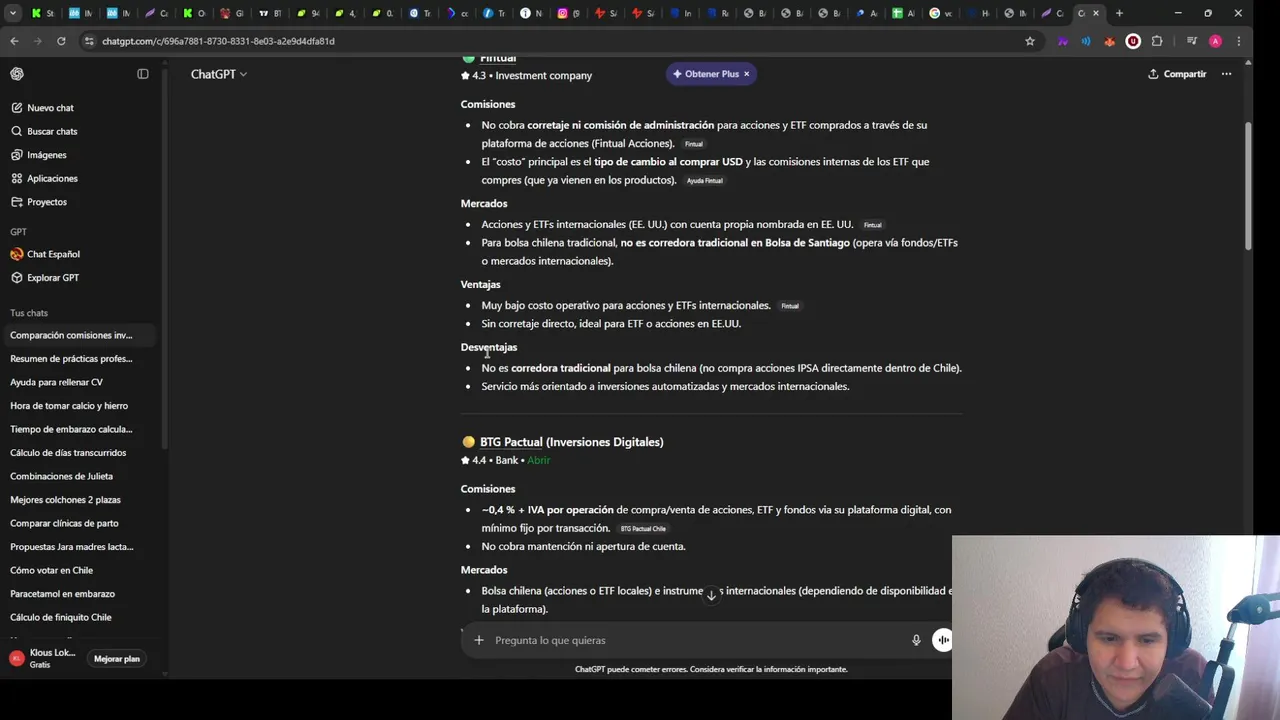Open the browser profile avatar
1280x720 pixels.
(1215, 41)
